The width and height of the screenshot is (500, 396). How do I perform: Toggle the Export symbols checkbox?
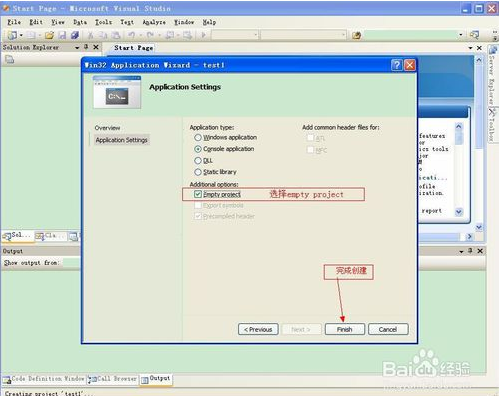[198, 205]
